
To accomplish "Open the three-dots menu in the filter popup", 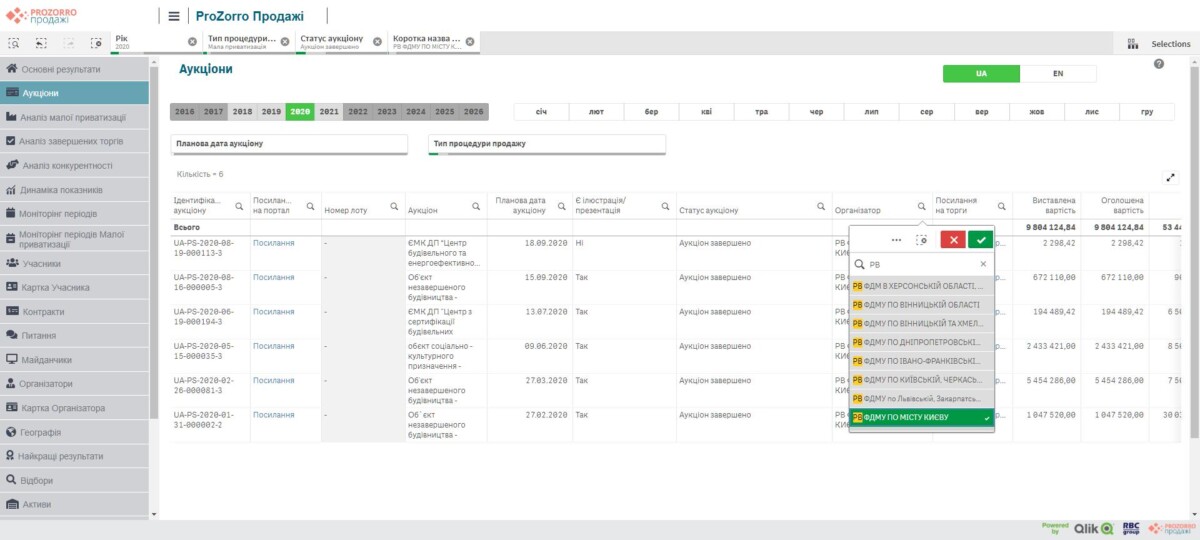I will (896, 239).
